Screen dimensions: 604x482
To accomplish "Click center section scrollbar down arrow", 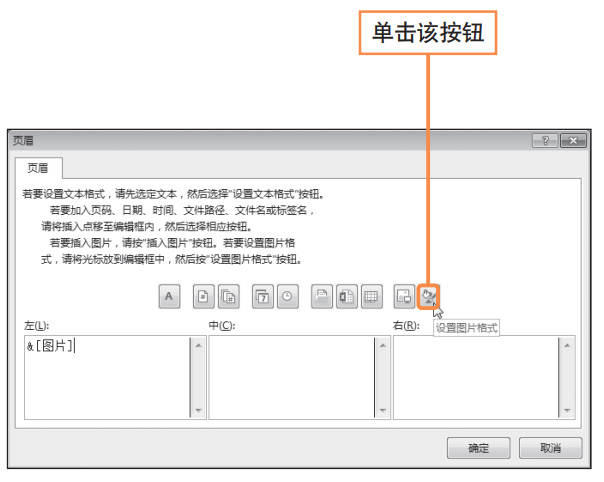I will click(383, 410).
